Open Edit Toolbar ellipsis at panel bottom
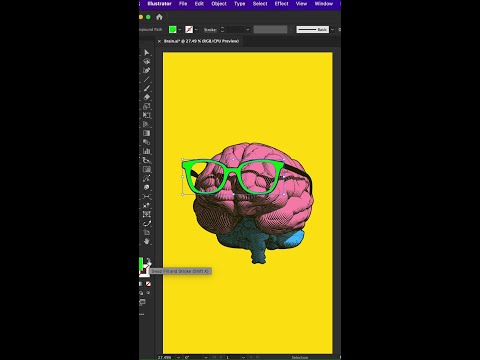 point(142,314)
